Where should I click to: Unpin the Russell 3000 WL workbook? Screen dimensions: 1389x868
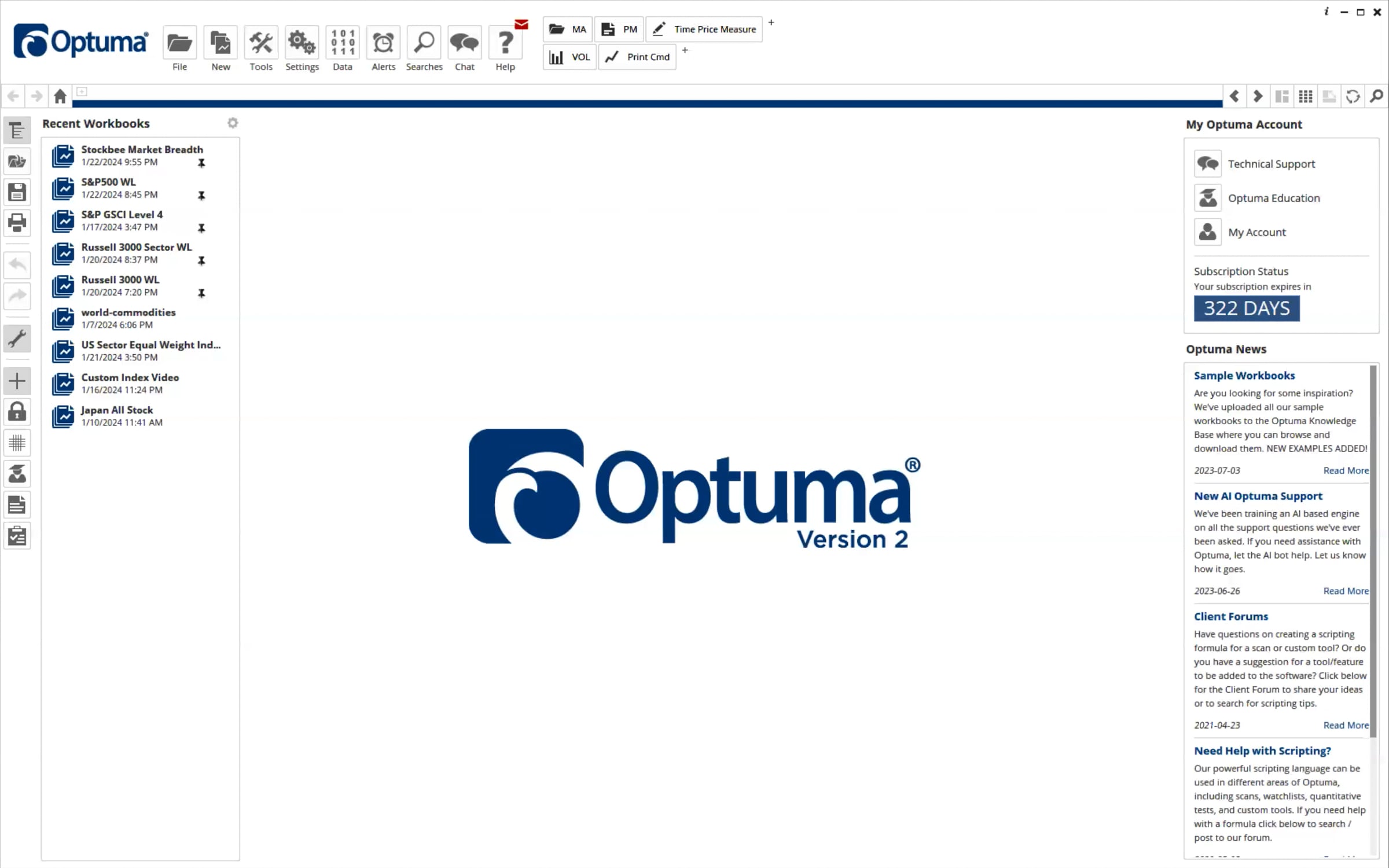(x=201, y=293)
